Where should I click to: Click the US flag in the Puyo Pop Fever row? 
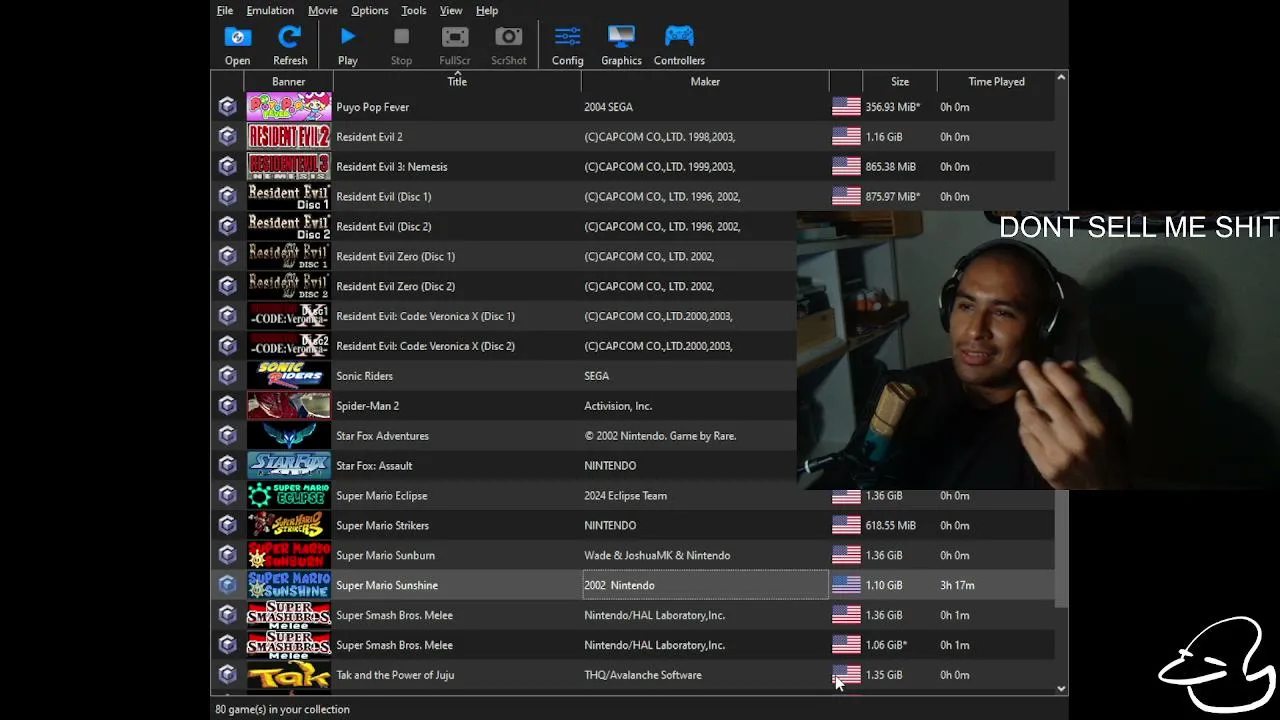(x=846, y=107)
